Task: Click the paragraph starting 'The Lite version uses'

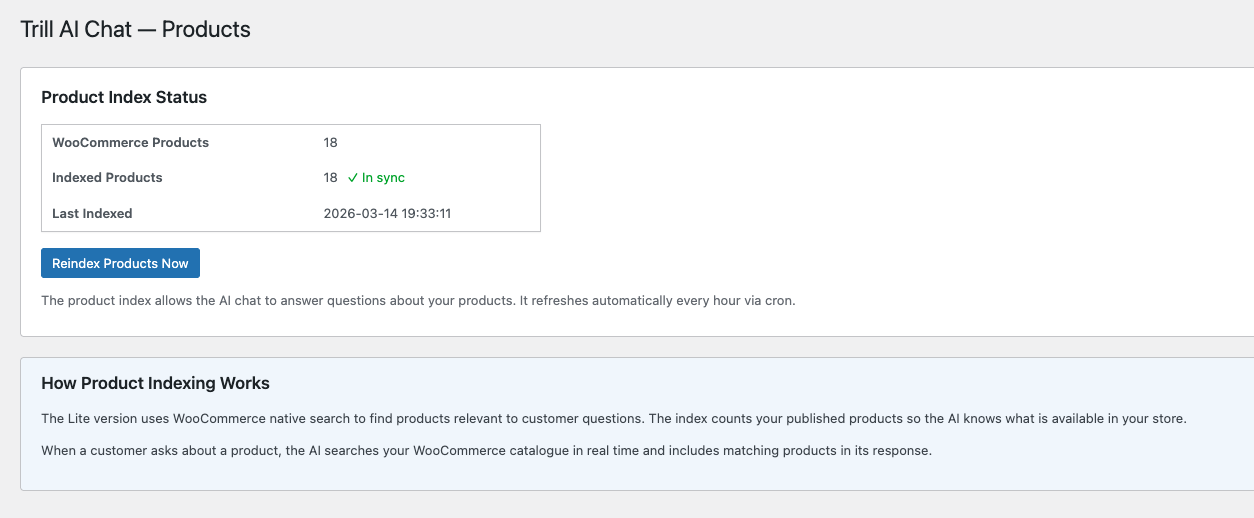Action: 614,418
